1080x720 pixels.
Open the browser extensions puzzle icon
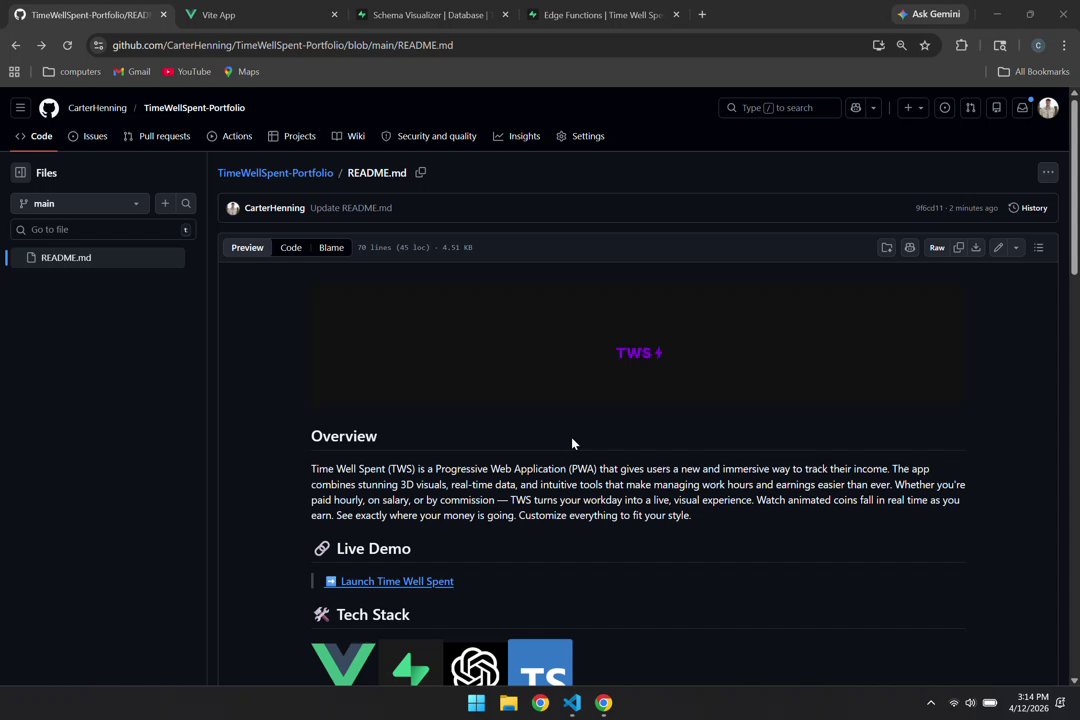pyautogui.click(x=962, y=45)
